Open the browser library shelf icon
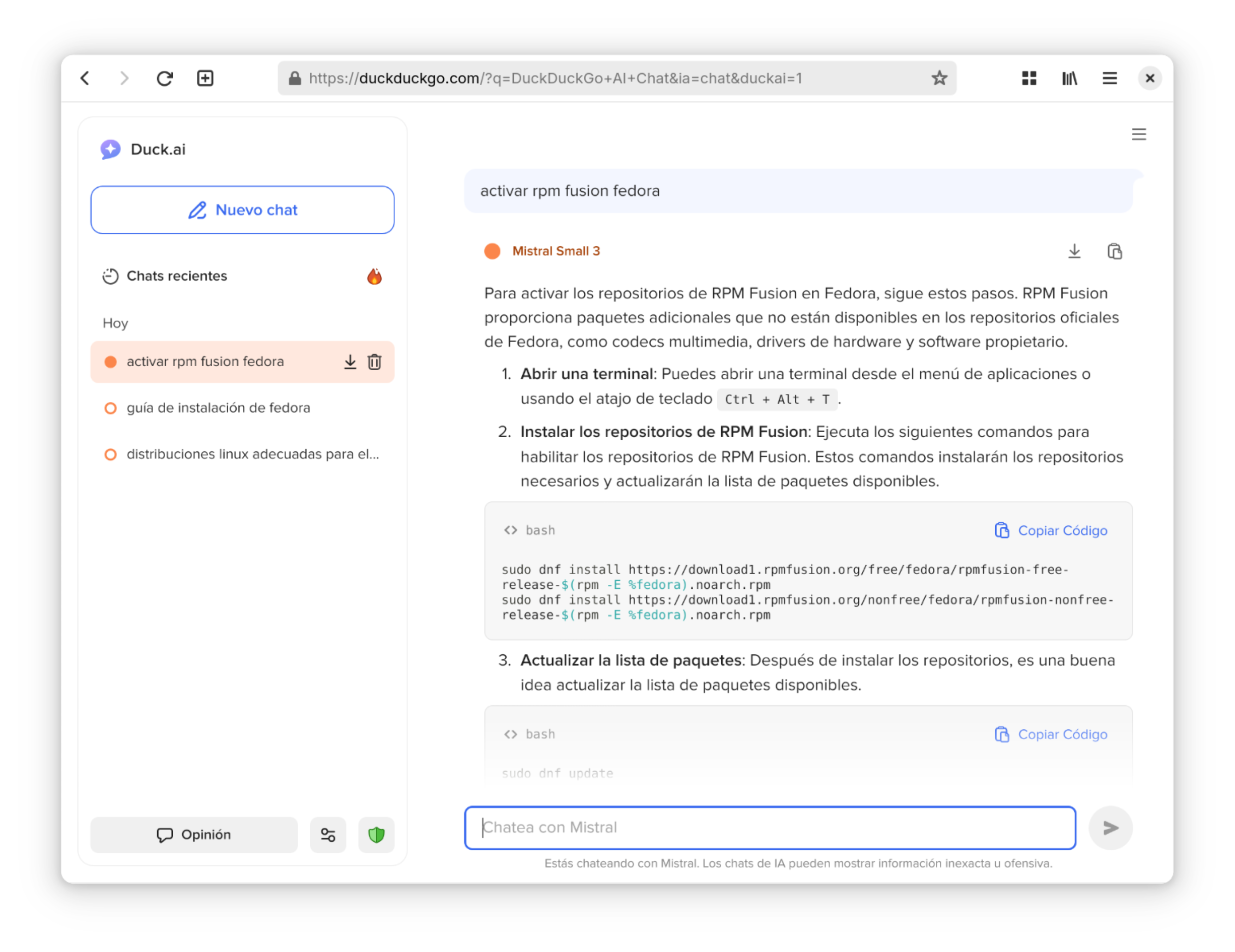The height and width of the screenshot is (952, 1235). [x=1069, y=78]
